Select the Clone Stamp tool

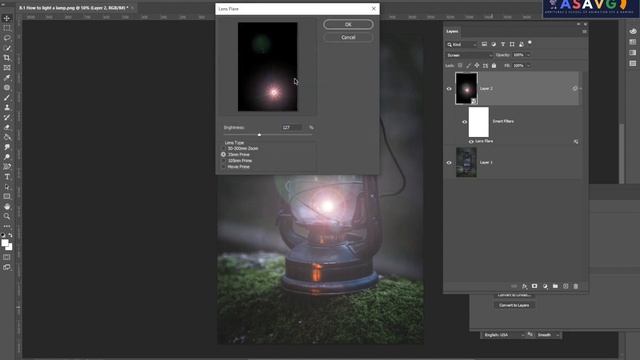tap(7, 107)
